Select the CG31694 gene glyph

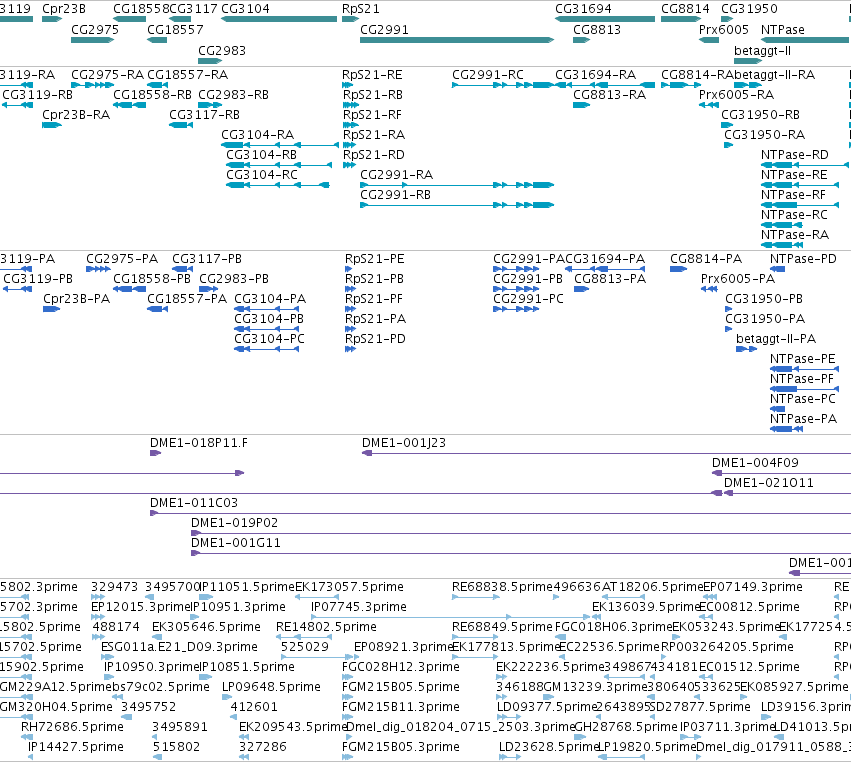pyautogui.click(x=605, y=19)
